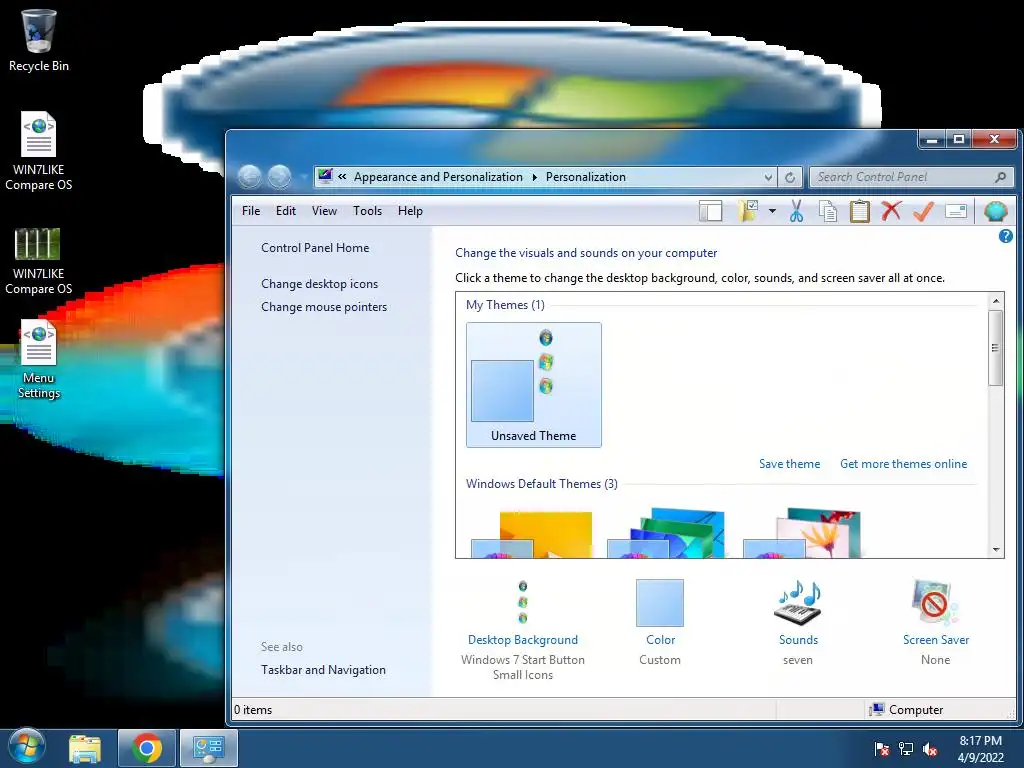Click the Copy toolbar icon
Screen dimensions: 1024x768
[x=828, y=212]
